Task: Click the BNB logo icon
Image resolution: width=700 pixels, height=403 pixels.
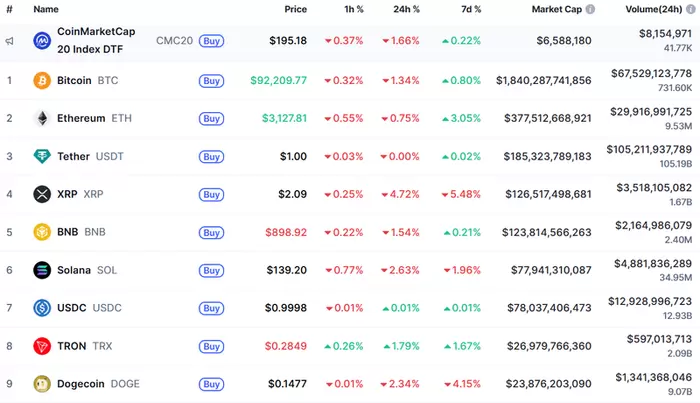Action: coord(42,232)
